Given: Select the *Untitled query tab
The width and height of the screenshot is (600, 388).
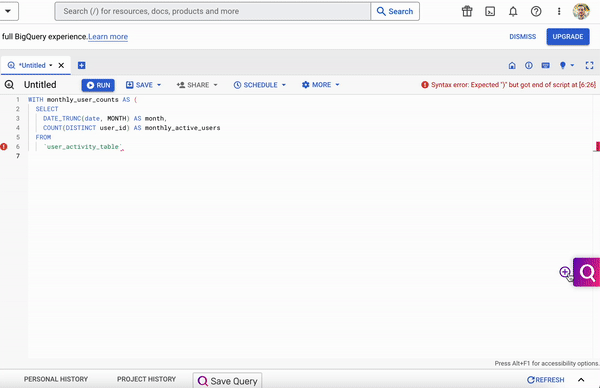Looking at the screenshot, I should coord(32,65).
